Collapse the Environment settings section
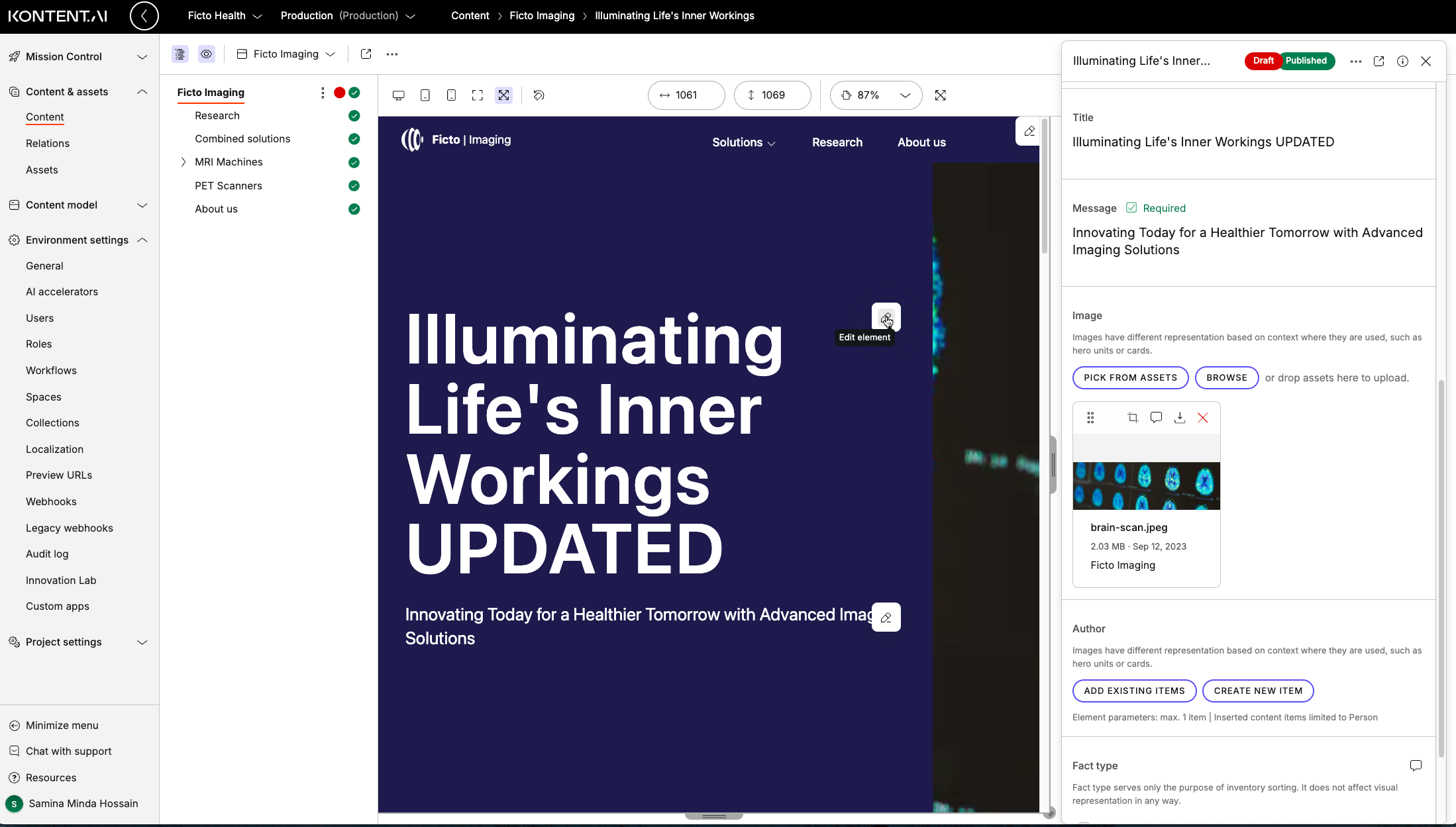This screenshot has height=827, width=1456. (x=142, y=240)
